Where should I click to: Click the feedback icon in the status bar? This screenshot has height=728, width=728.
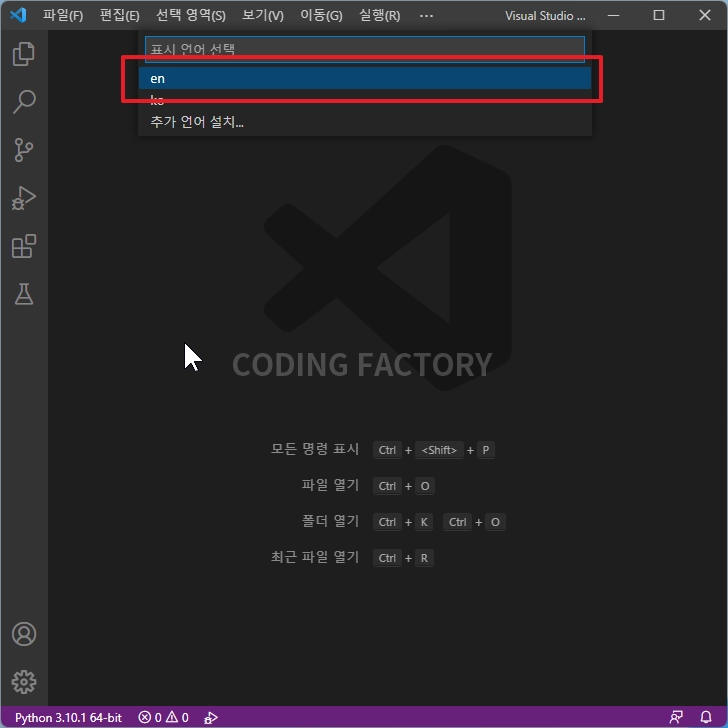pos(676,717)
